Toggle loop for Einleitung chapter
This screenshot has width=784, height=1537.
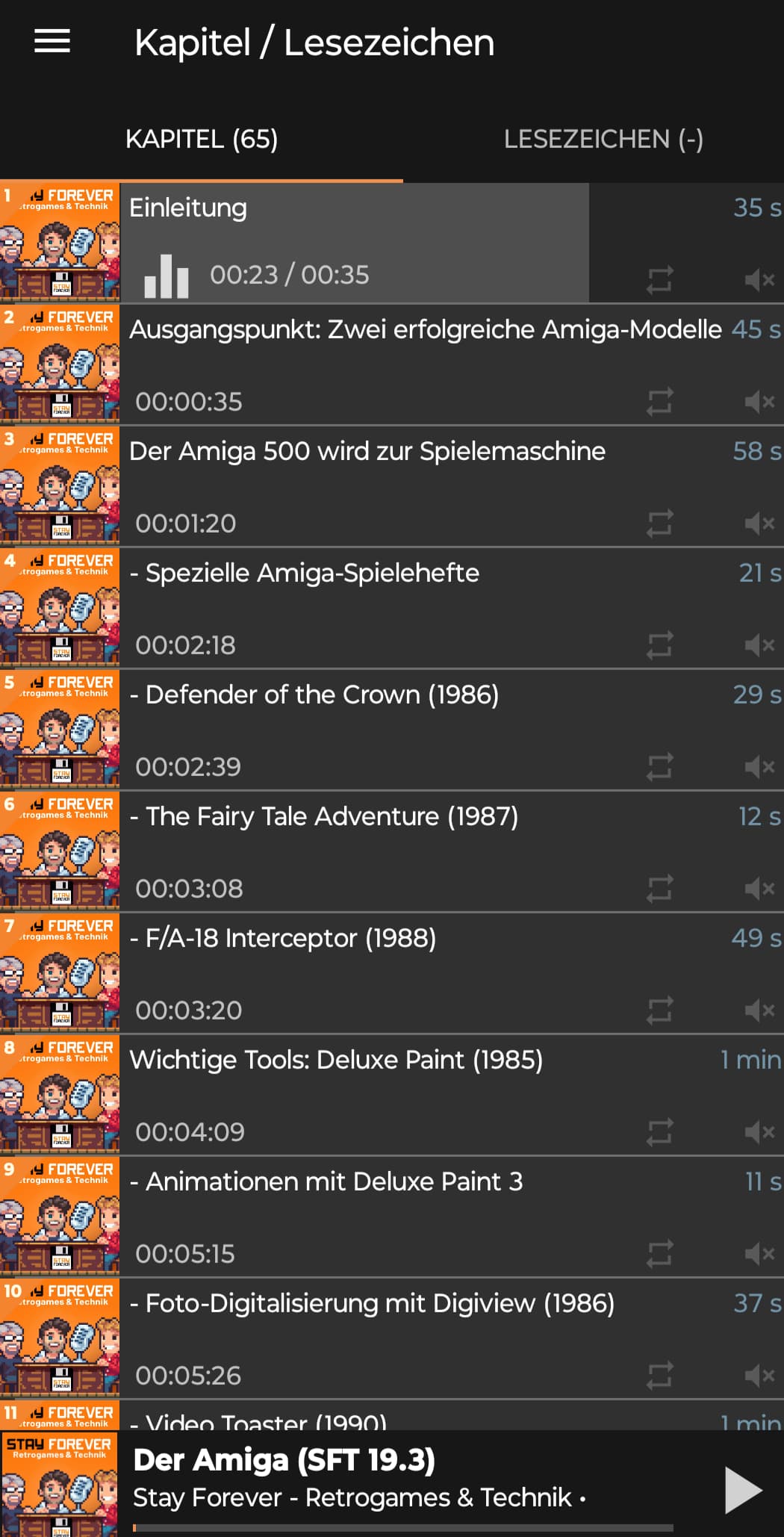(660, 280)
